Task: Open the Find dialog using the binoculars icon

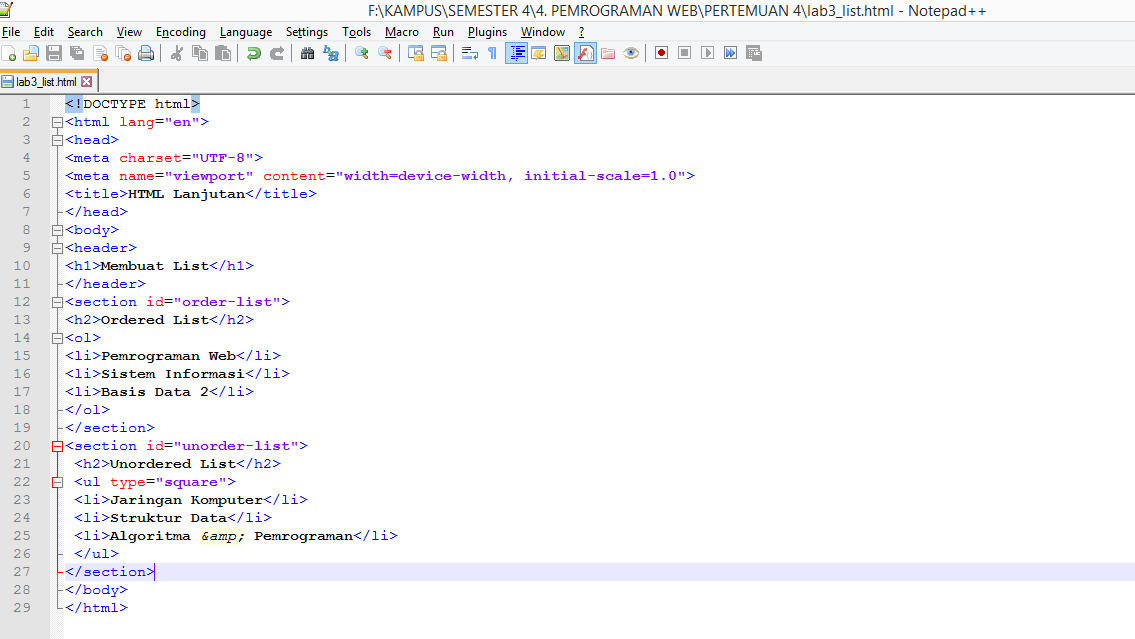Action: pos(308,53)
